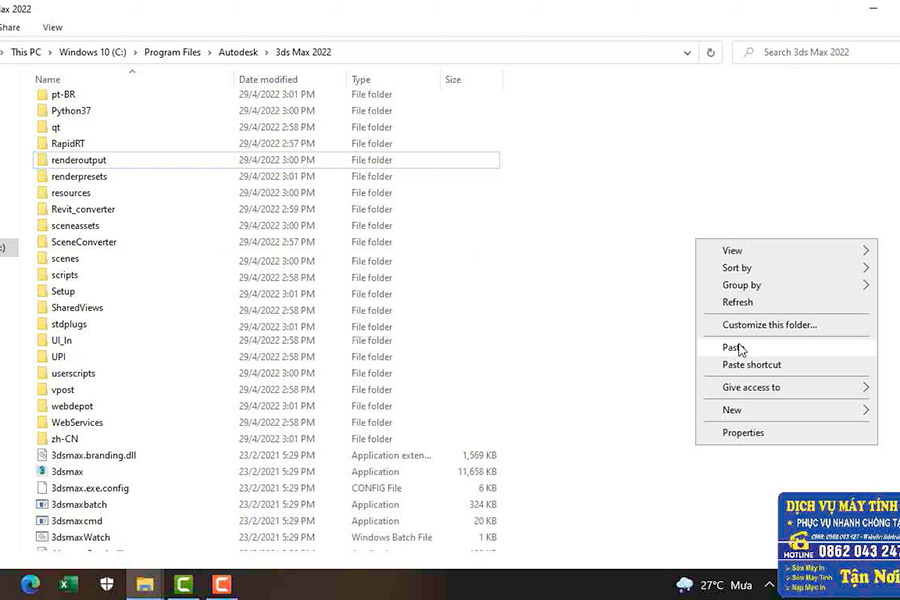
Task: Open the View ribbon tab
Action: click(52, 27)
